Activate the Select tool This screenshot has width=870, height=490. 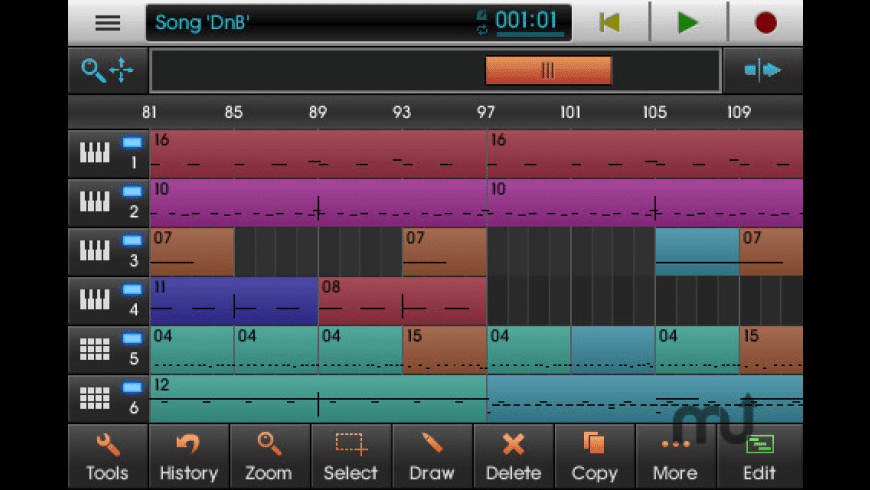[351, 457]
